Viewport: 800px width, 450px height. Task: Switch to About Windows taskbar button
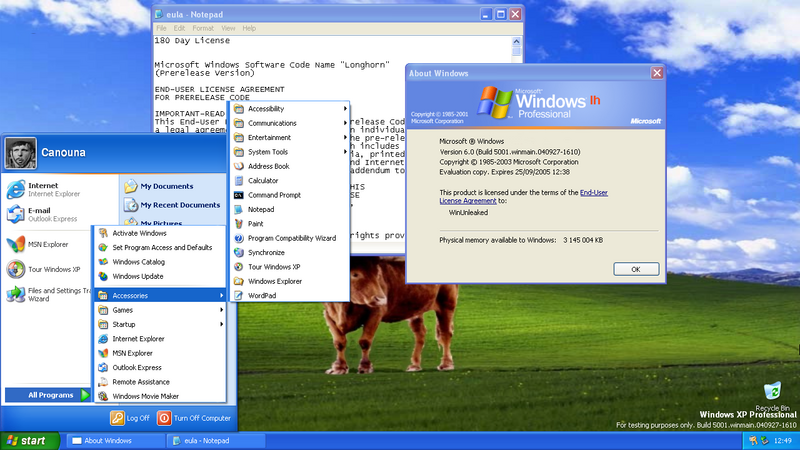pos(115,441)
